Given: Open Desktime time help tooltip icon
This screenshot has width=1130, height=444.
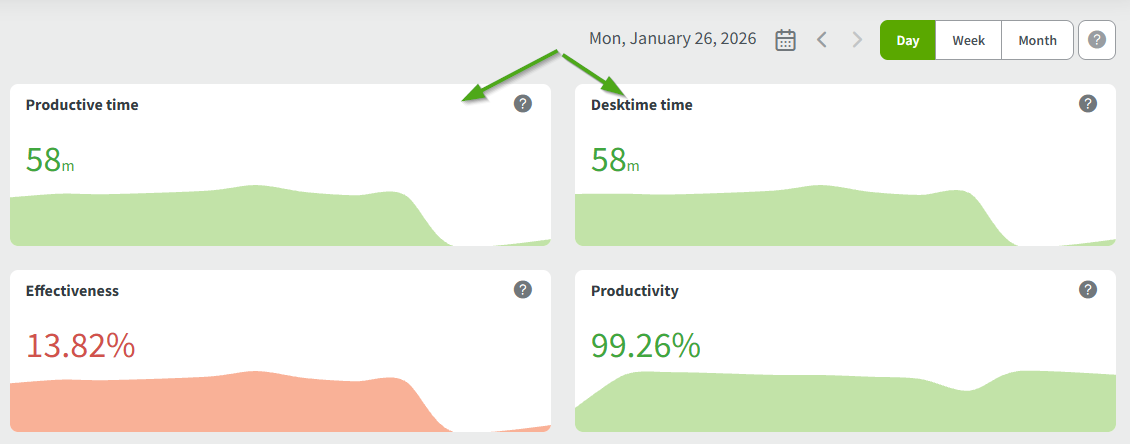Looking at the screenshot, I should click(1088, 103).
